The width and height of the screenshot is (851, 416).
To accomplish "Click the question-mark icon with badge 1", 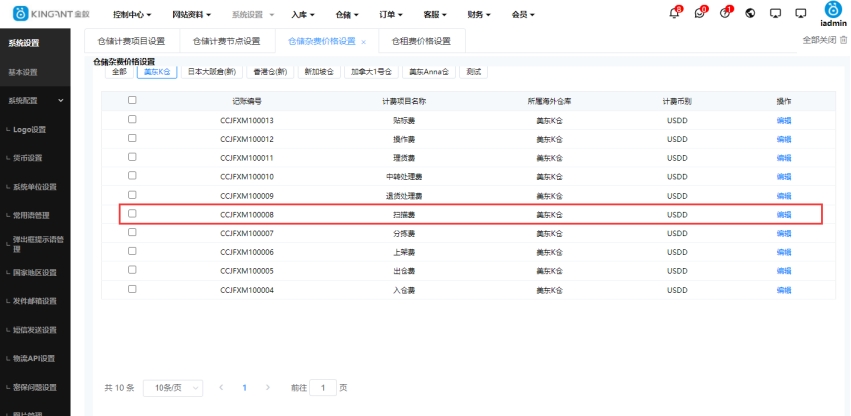I will click(725, 13).
